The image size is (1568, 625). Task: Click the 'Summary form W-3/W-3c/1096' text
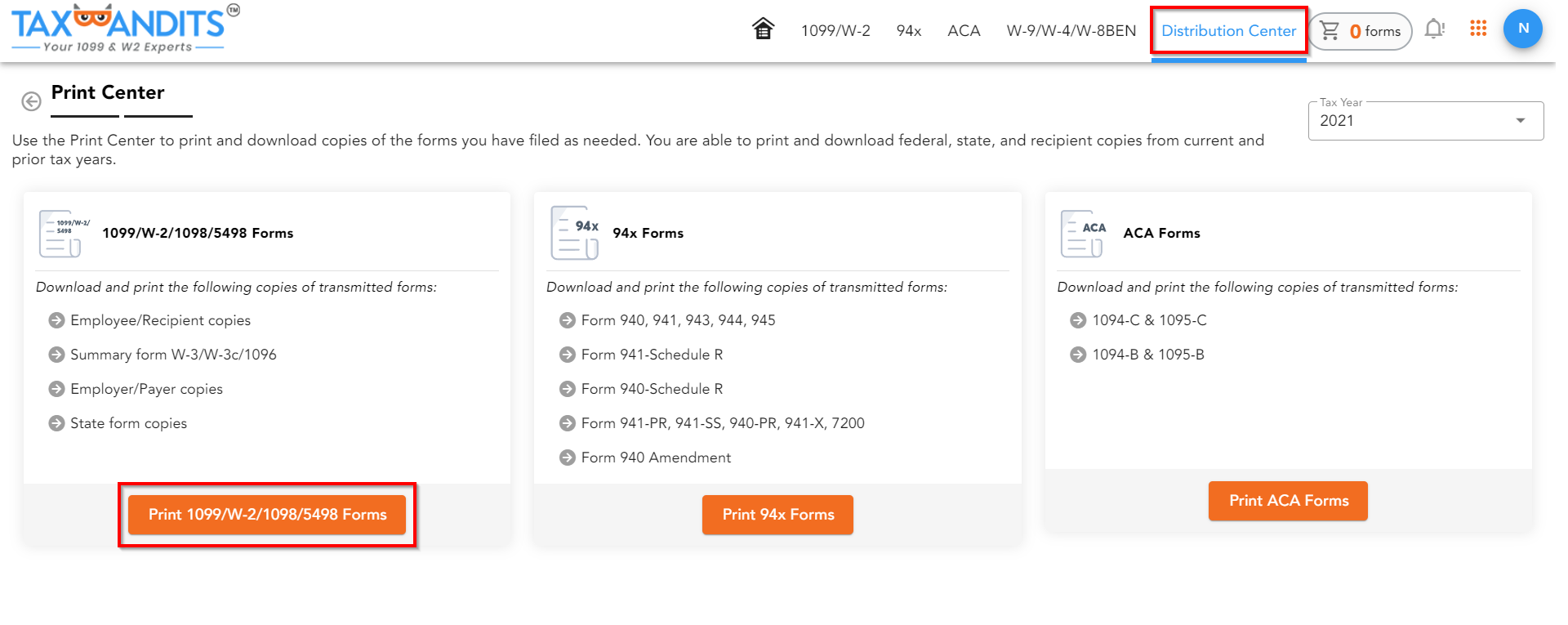(x=173, y=355)
